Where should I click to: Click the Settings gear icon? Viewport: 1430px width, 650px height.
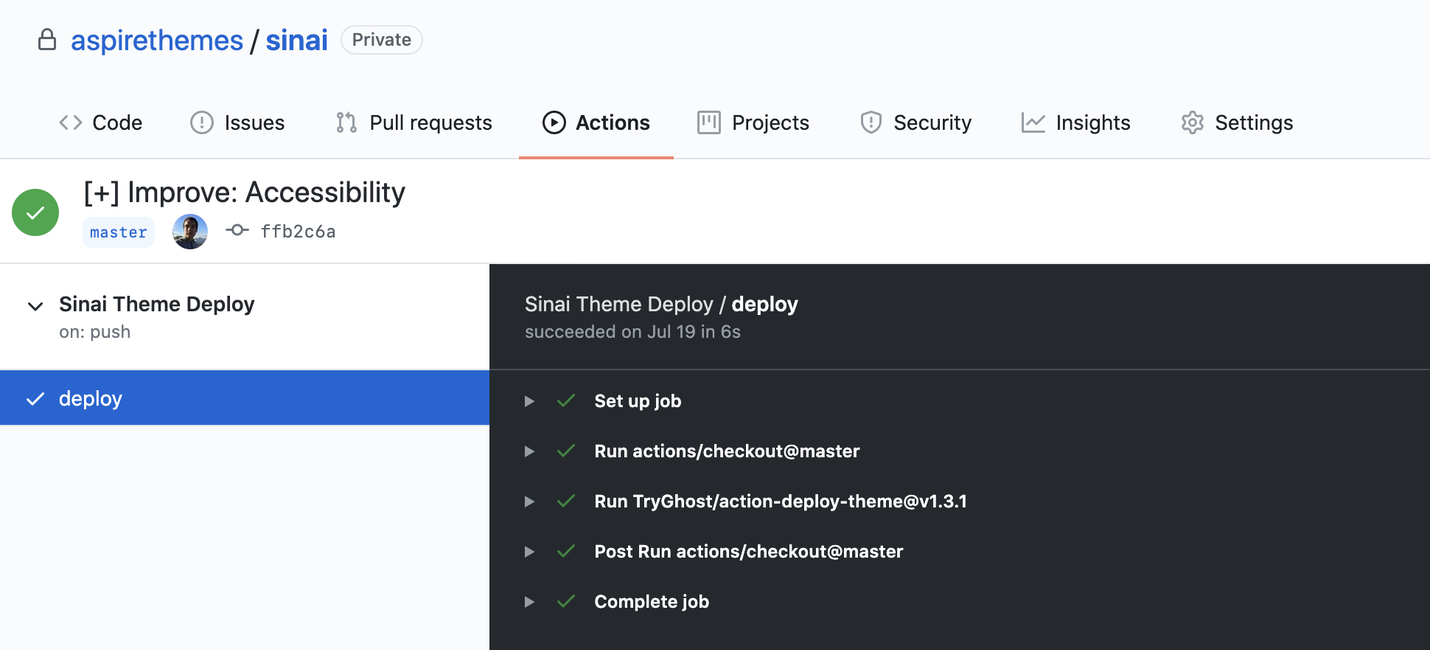[x=1192, y=123]
